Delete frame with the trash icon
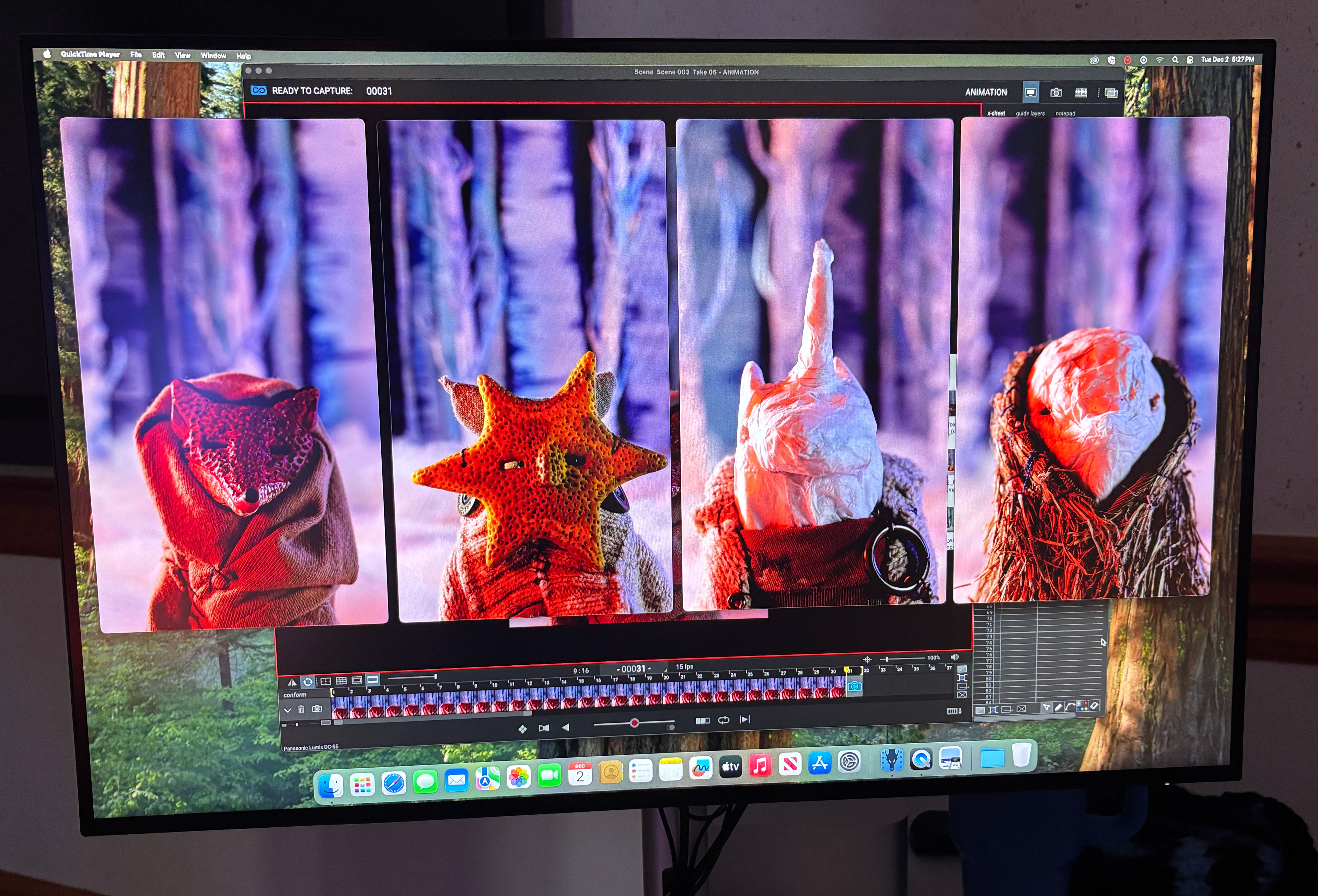 click(301, 709)
